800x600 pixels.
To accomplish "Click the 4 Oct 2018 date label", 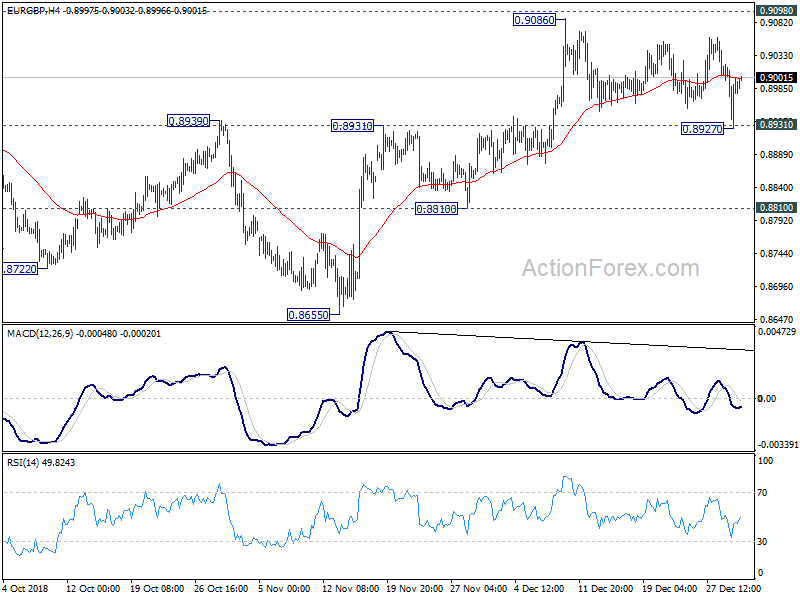I will (26, 588).
